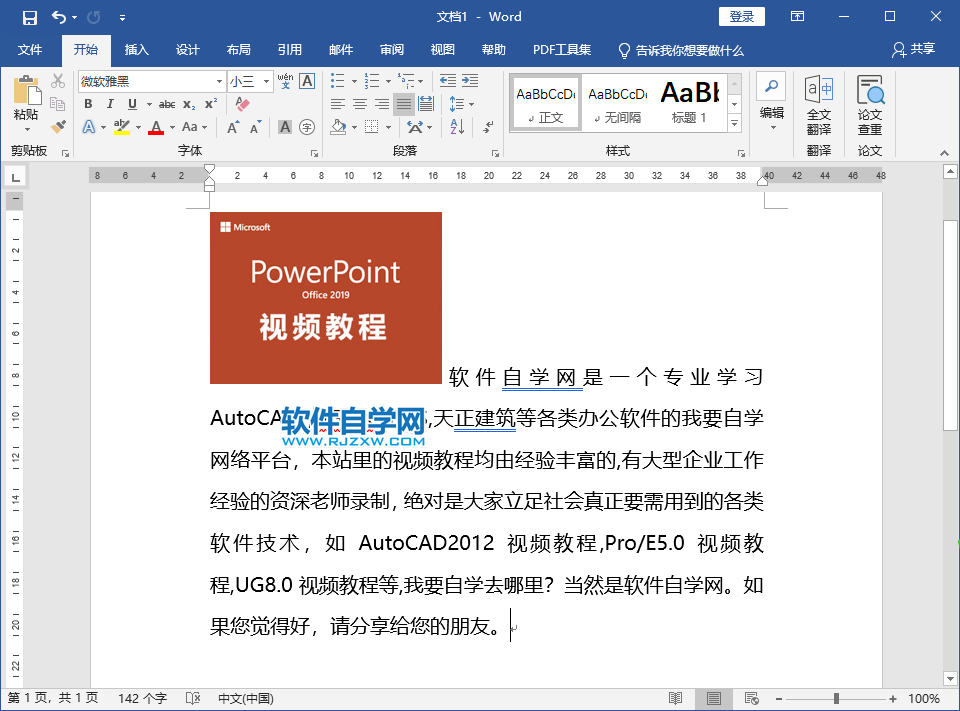Viewport: 960px width, 711px height.
Task: Copy selection with the copy icon
Action: (58, 103)
